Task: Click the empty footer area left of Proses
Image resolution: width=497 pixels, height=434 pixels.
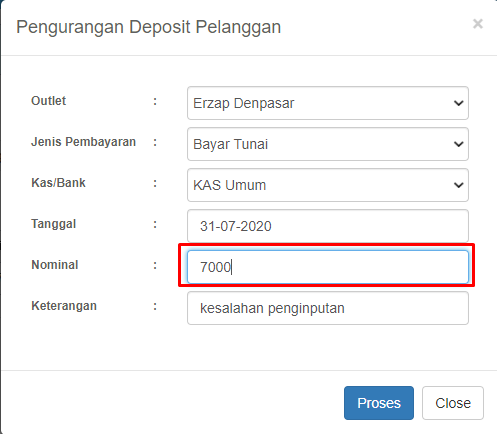Action: pyautogui.click(x=172, y=403)
